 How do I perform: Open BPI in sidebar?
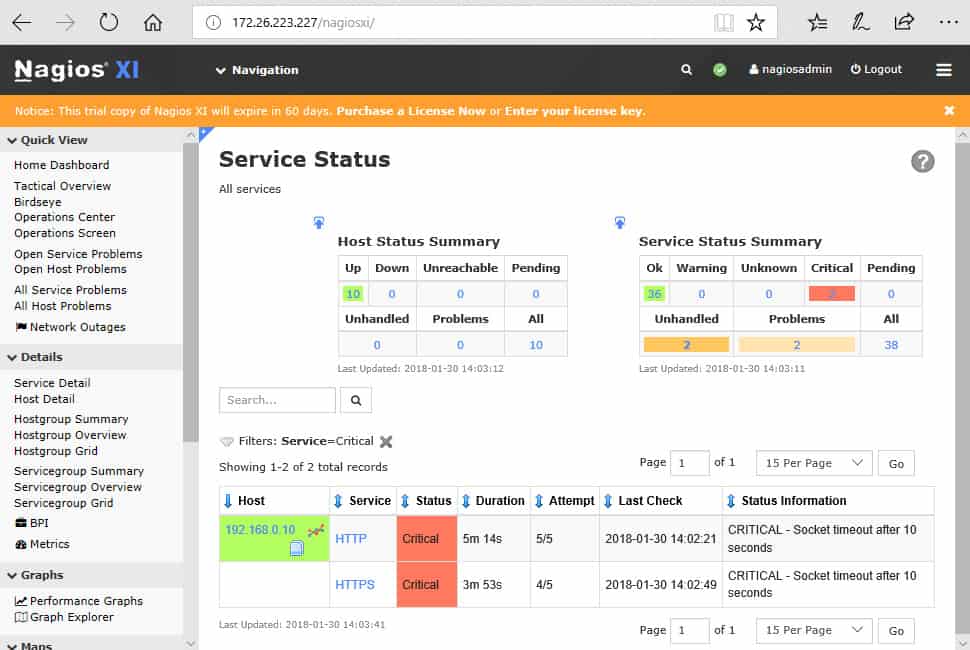pyautogui.click(x=32, y=523)
